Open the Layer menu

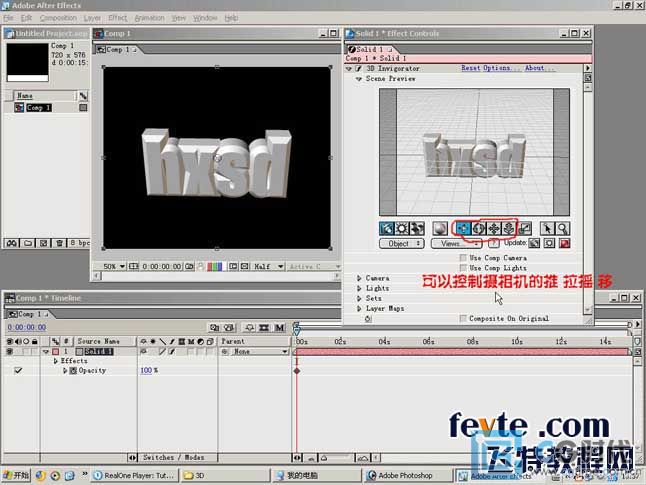point(92,18)
